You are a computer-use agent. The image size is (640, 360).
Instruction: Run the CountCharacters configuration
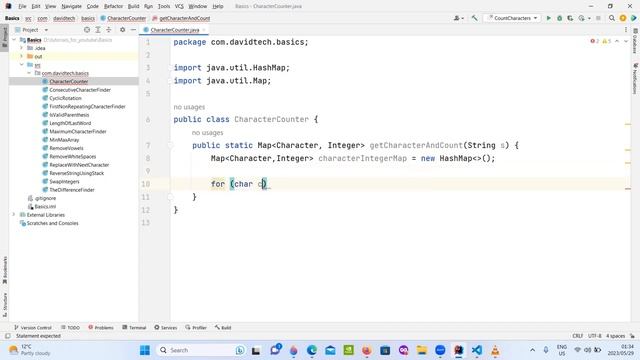click(x=549, y=18)
